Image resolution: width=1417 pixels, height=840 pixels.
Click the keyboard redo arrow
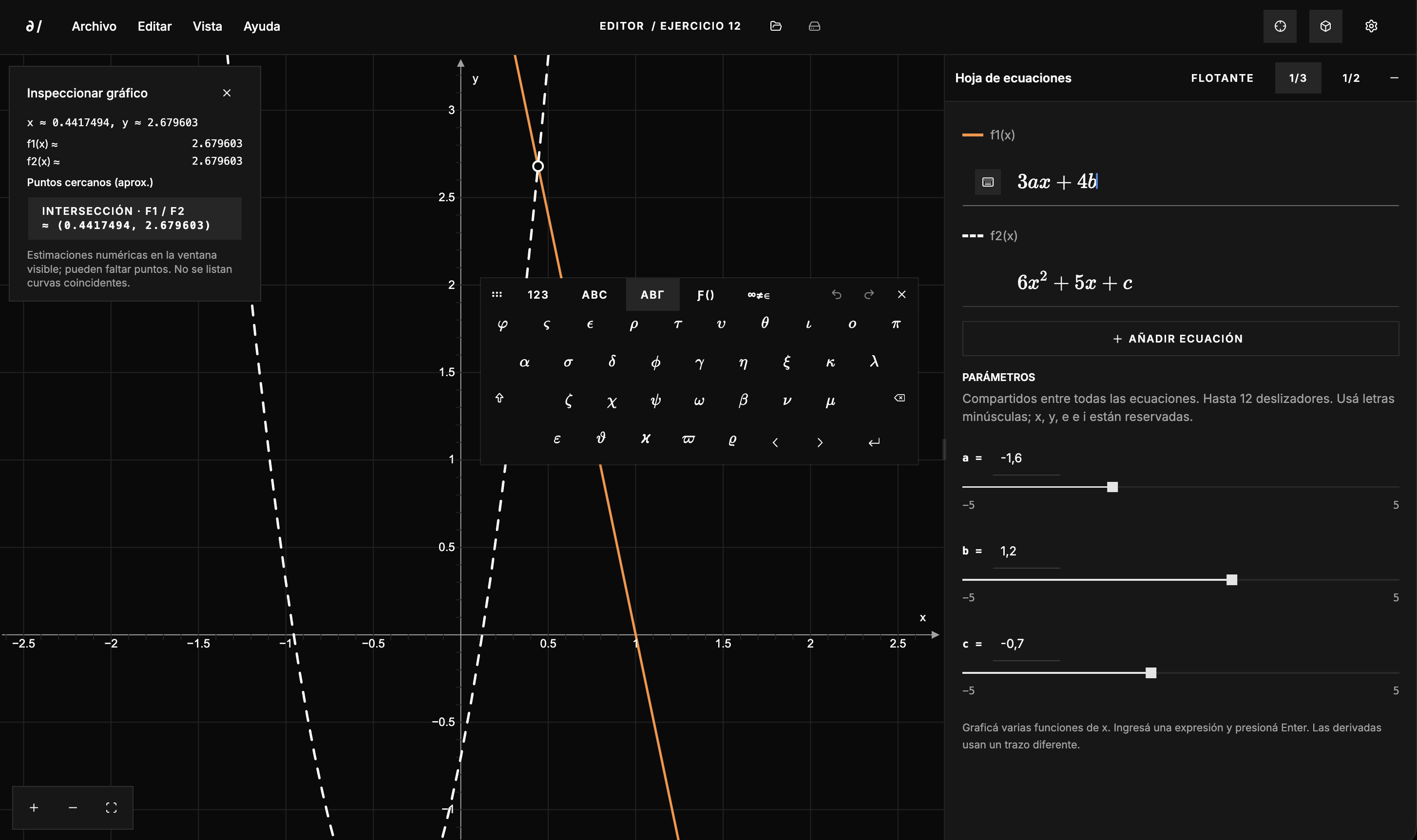pyautogui.click(x=869, y=294)
